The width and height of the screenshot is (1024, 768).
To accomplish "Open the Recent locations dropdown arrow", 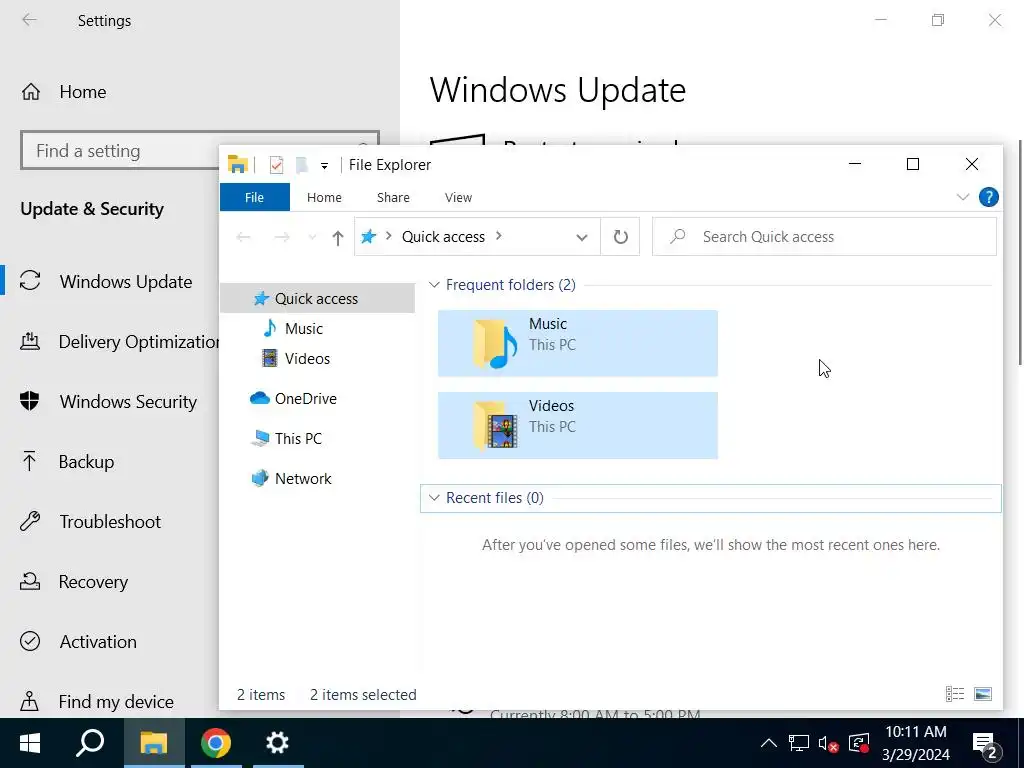I will pyautogui.click(x=312, y=237).
